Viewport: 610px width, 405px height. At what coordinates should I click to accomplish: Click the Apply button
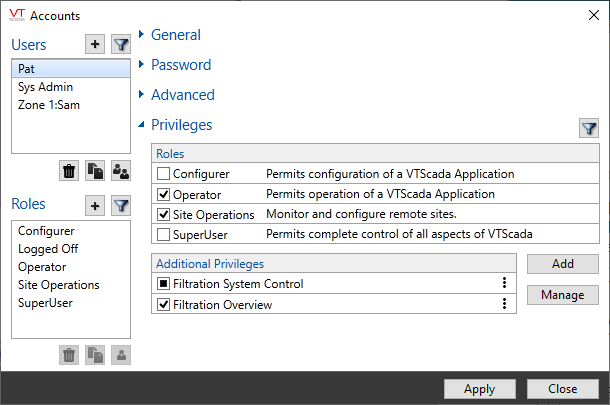(x=479, y=389)
